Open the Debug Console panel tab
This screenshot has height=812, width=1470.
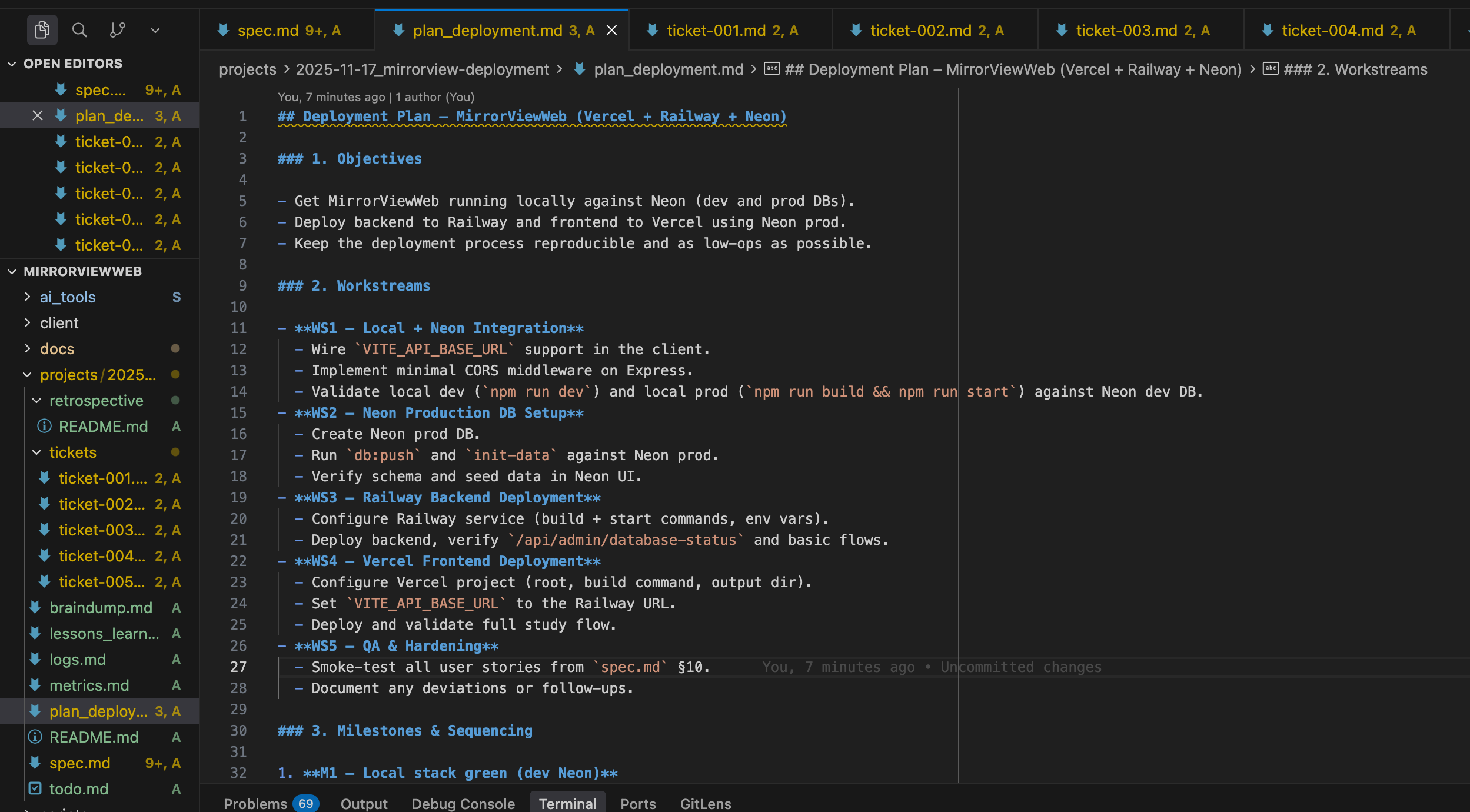pos(463,803)
